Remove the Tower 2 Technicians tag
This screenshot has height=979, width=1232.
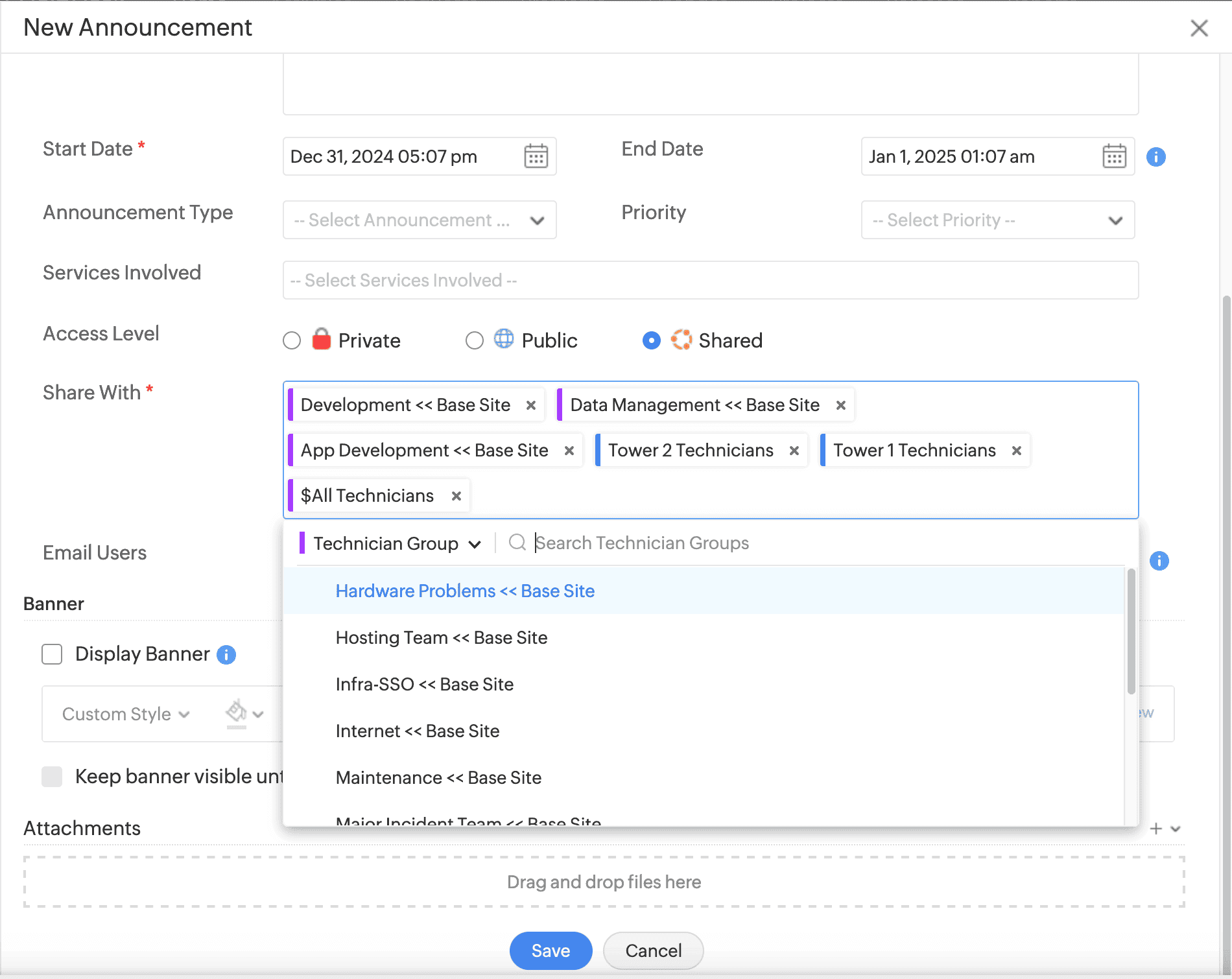(794, 451)
